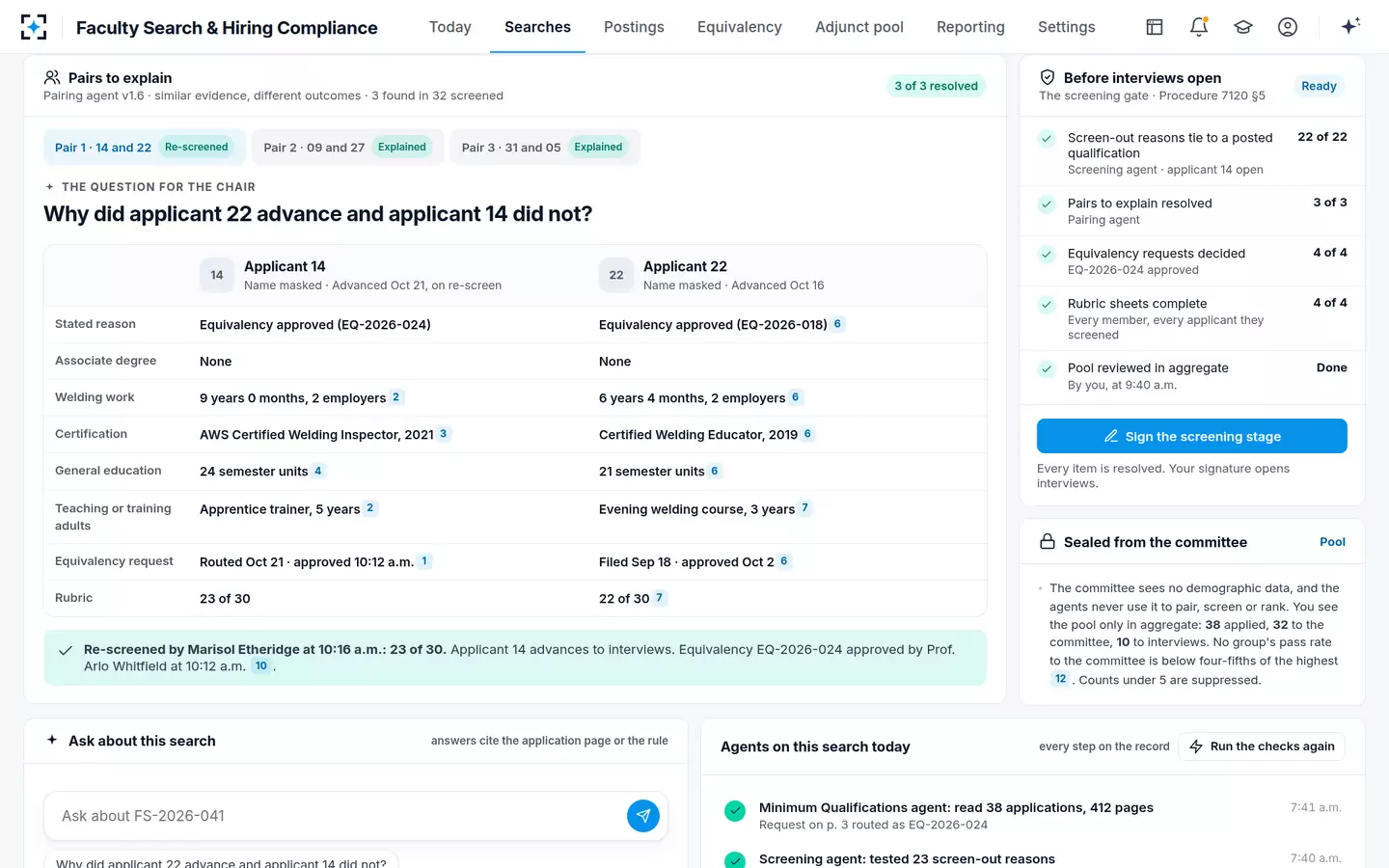
Task: Open notifications bell icon
Action: [1199, 27]
